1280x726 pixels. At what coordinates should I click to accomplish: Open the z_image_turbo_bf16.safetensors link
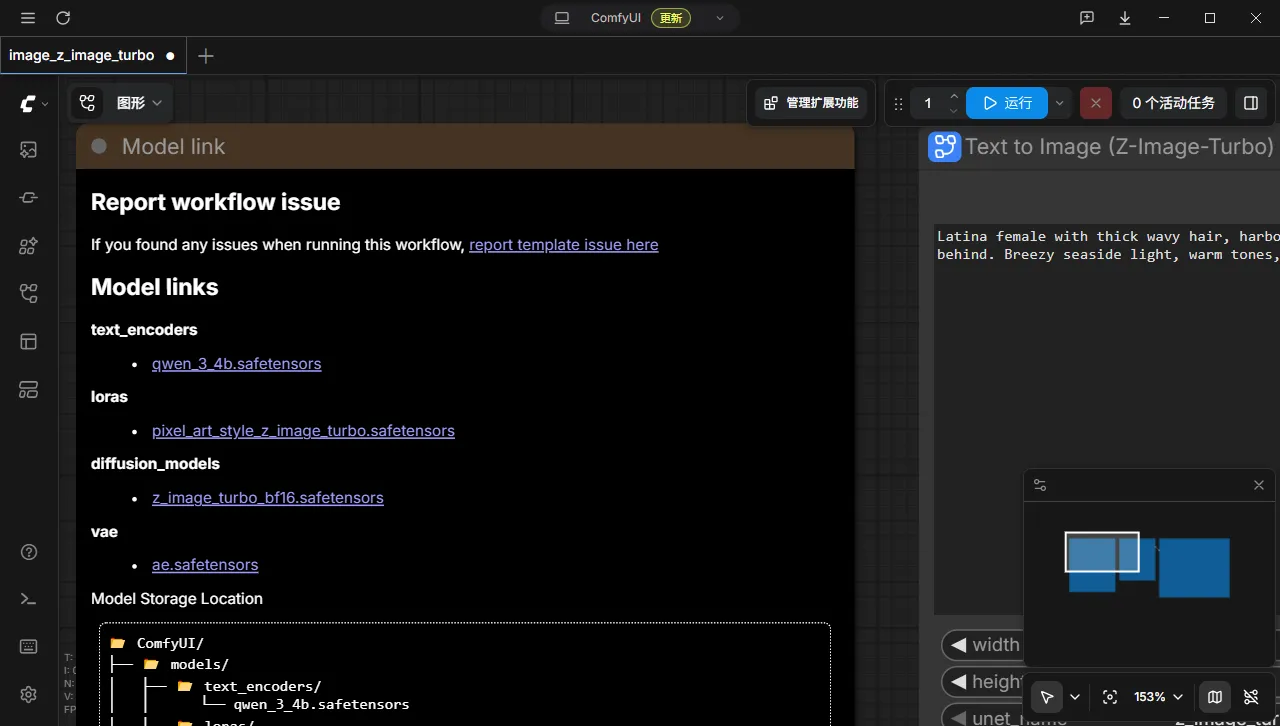[268, 498]
